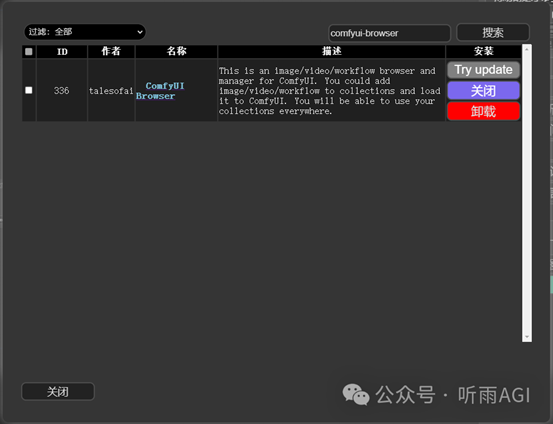Click the vertical scrollbar track
553x424 pixels.
(x=527, y=193)
